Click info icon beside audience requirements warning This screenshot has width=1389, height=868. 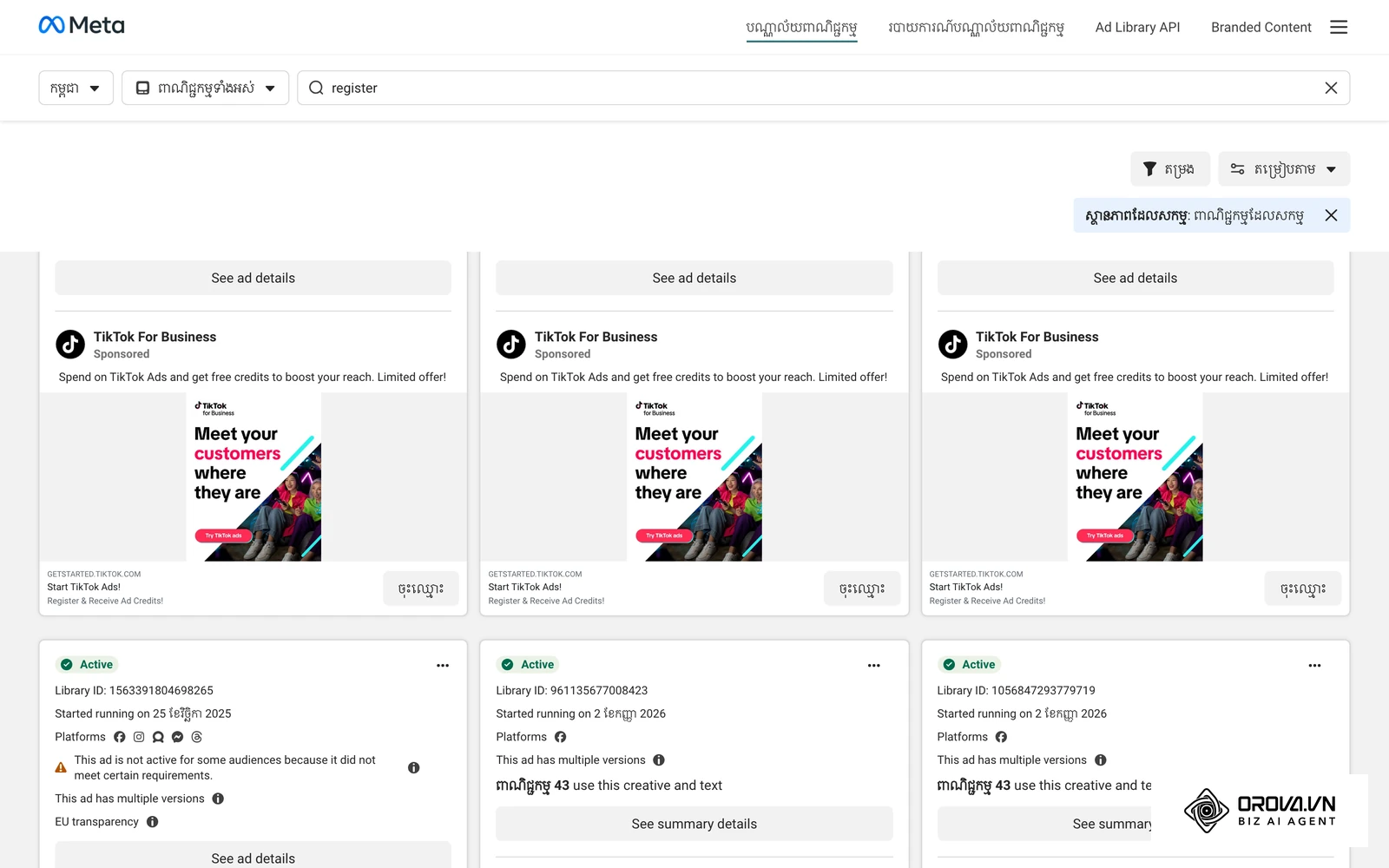[413, 767]
